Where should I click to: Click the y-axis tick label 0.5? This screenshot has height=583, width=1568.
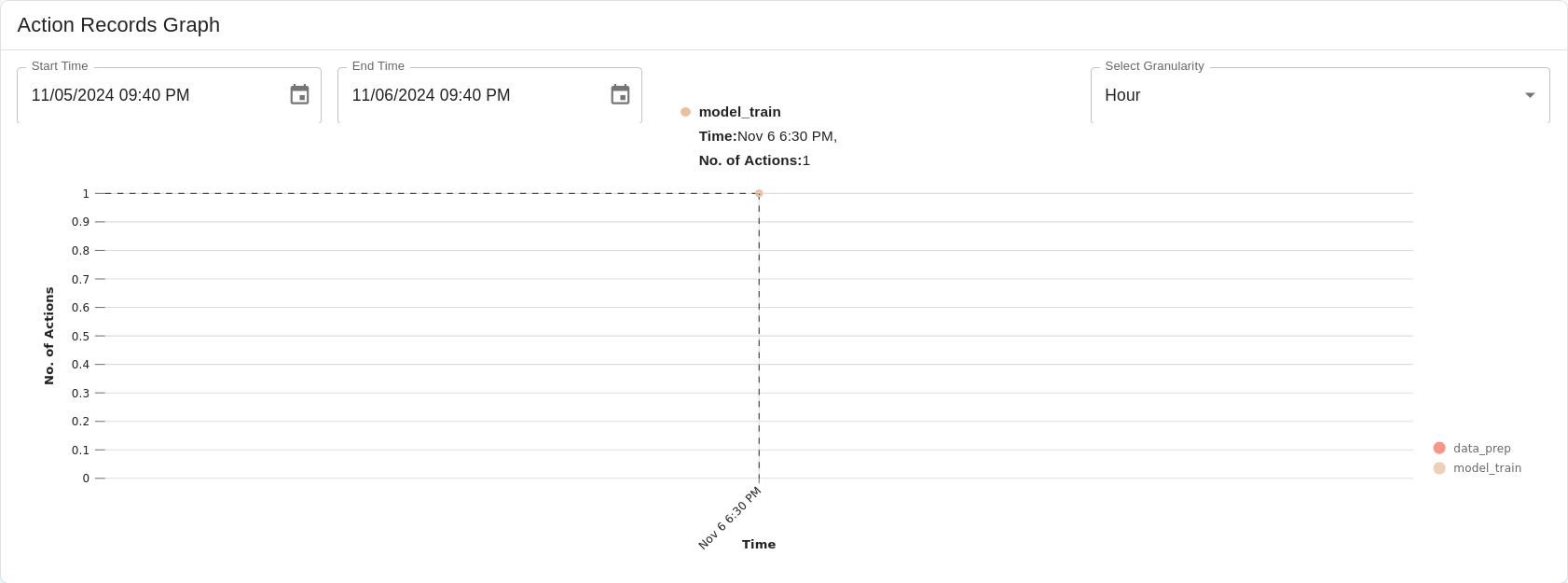click(x=81, y=337)
